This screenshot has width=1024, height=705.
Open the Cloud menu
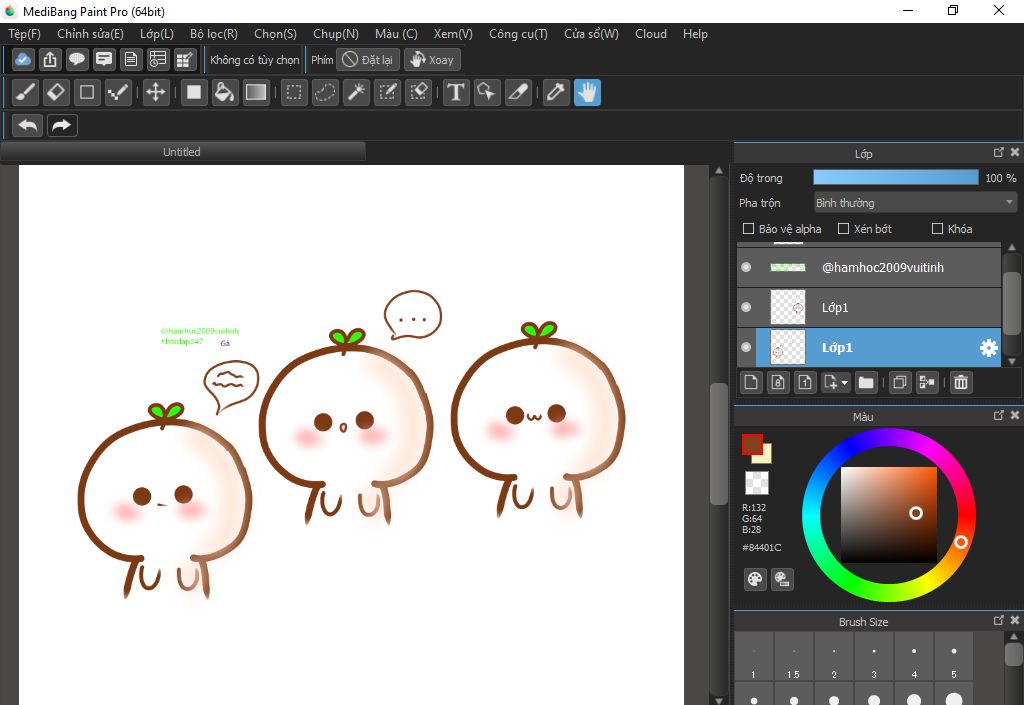650,34
